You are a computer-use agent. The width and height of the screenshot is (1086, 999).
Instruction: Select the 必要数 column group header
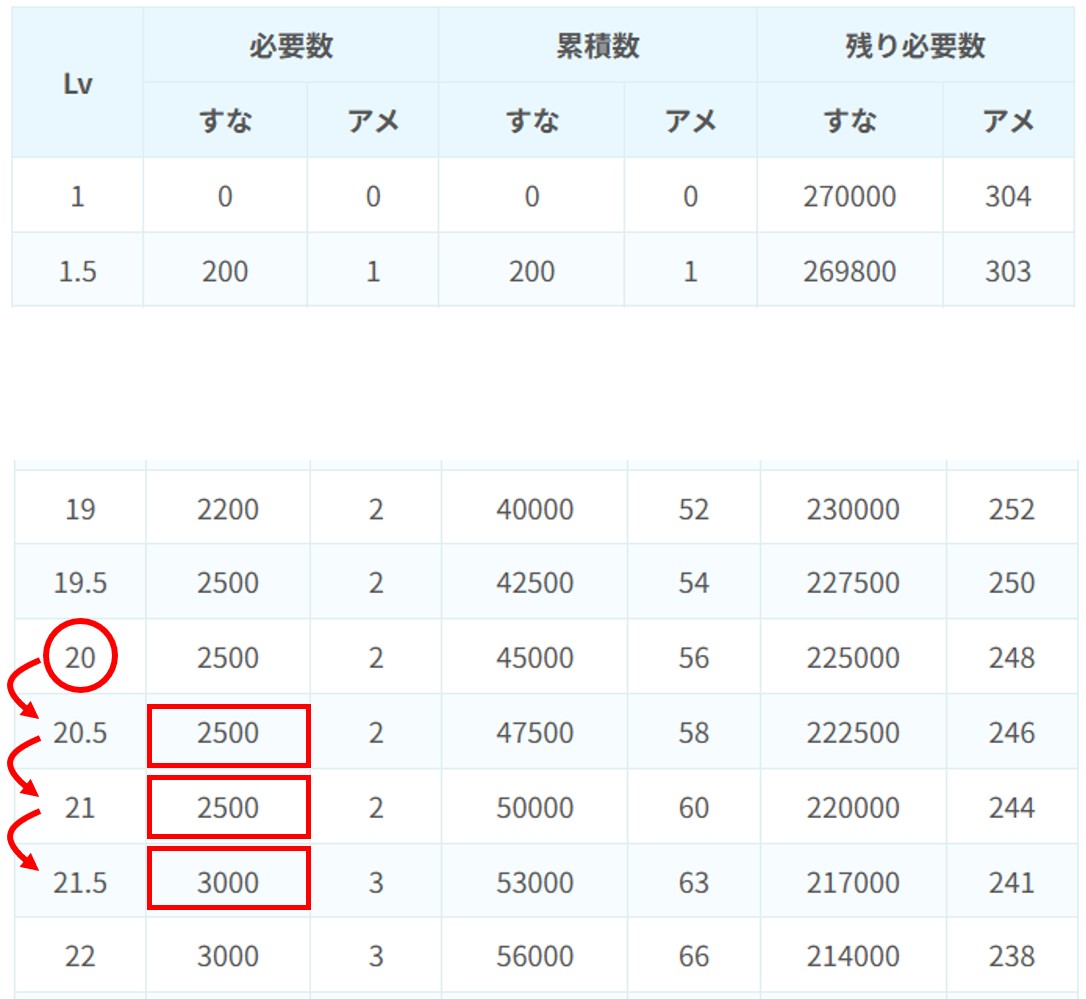tap(291, 47)
